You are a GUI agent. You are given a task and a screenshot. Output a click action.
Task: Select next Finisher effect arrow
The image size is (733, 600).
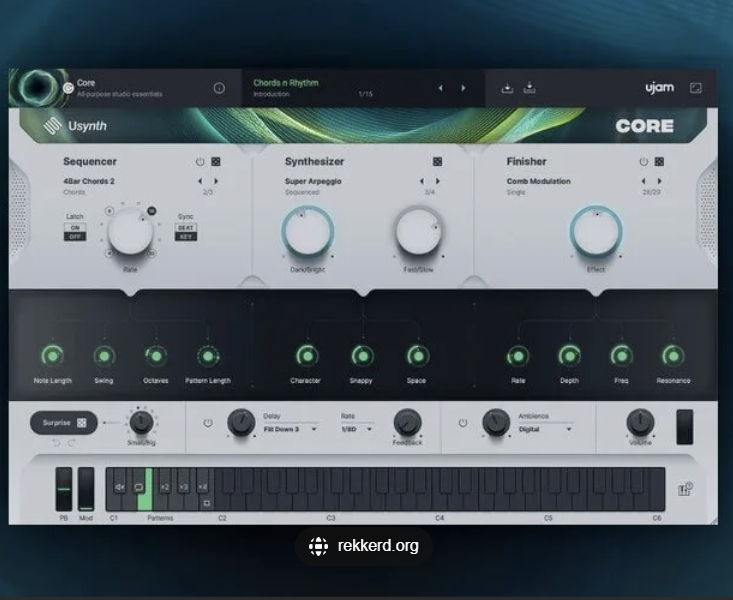(x=660, y=181)
